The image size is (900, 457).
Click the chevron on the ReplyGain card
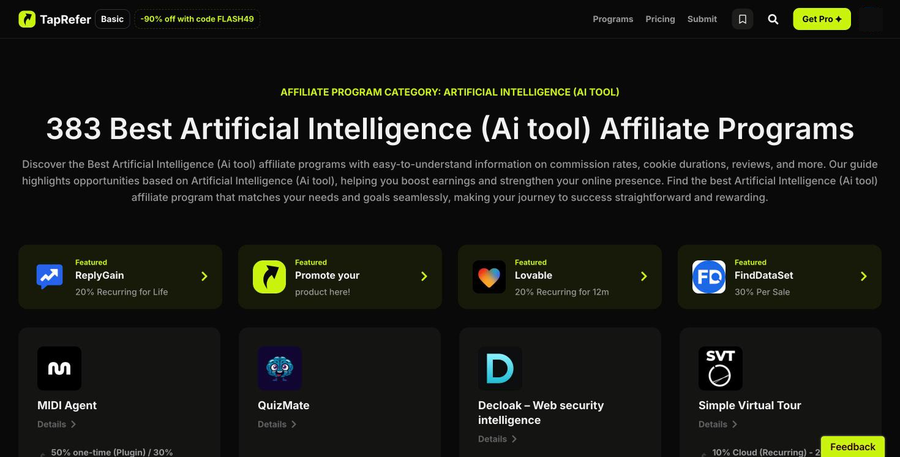tap(204, 277)
